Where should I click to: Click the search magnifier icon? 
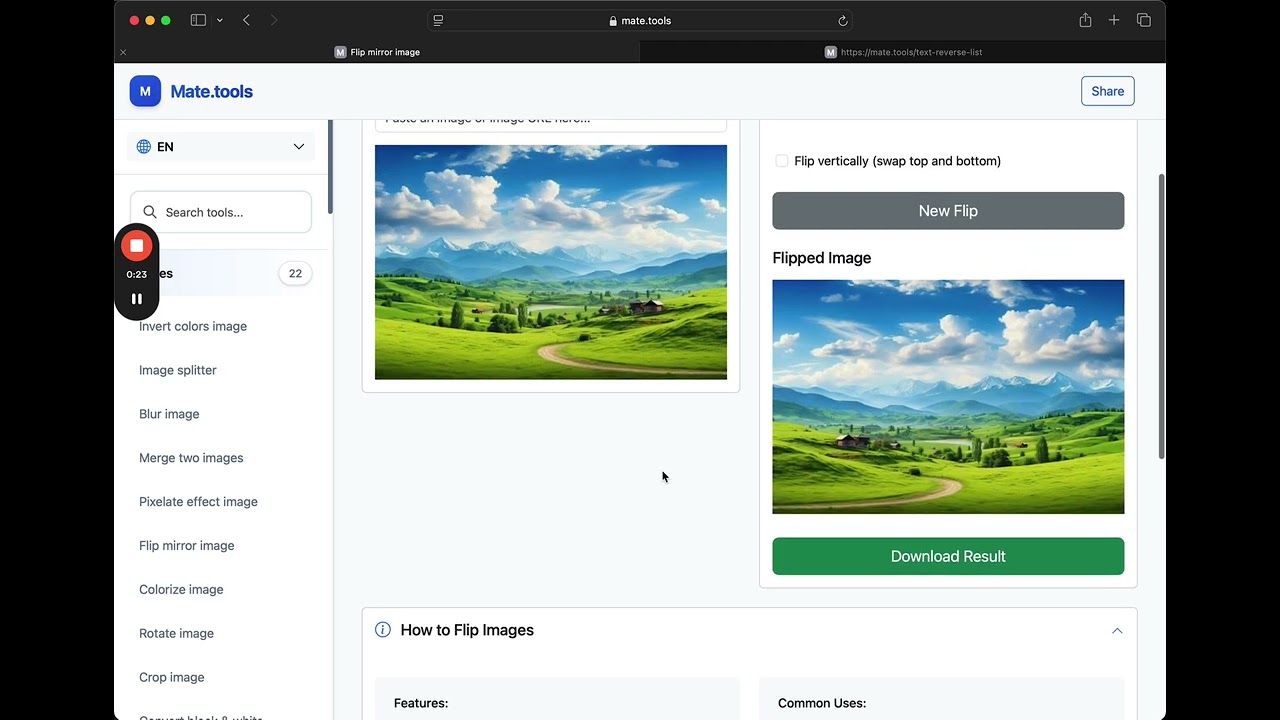(x=150, y=212)
